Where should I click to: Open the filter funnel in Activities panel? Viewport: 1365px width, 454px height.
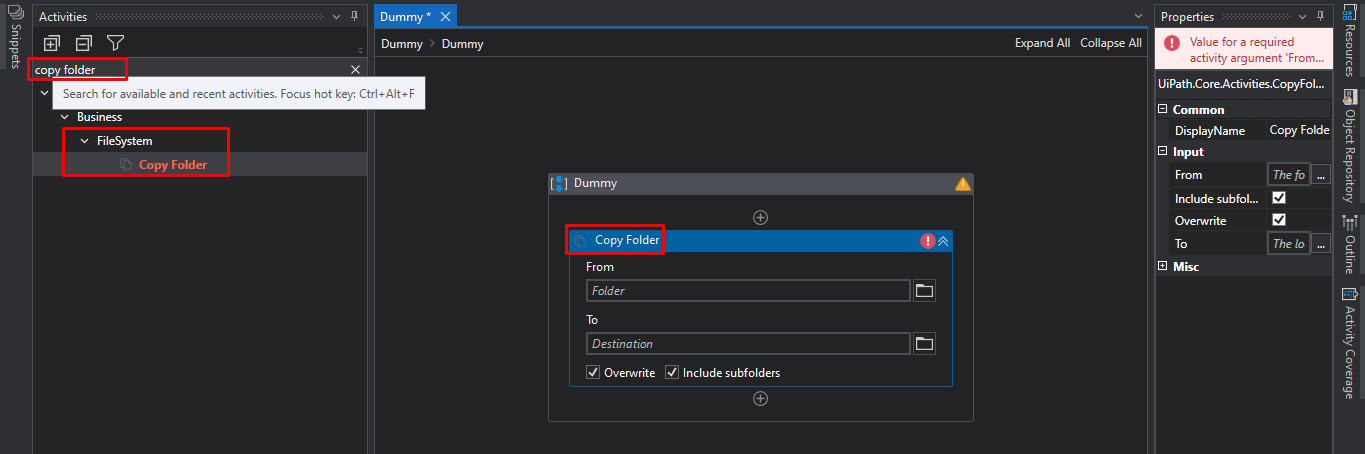[x=116, y=43]
